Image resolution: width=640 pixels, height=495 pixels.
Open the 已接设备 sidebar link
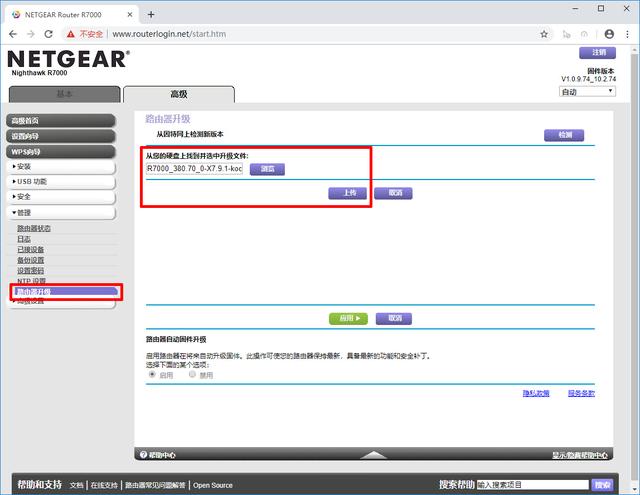click(30, 249)
